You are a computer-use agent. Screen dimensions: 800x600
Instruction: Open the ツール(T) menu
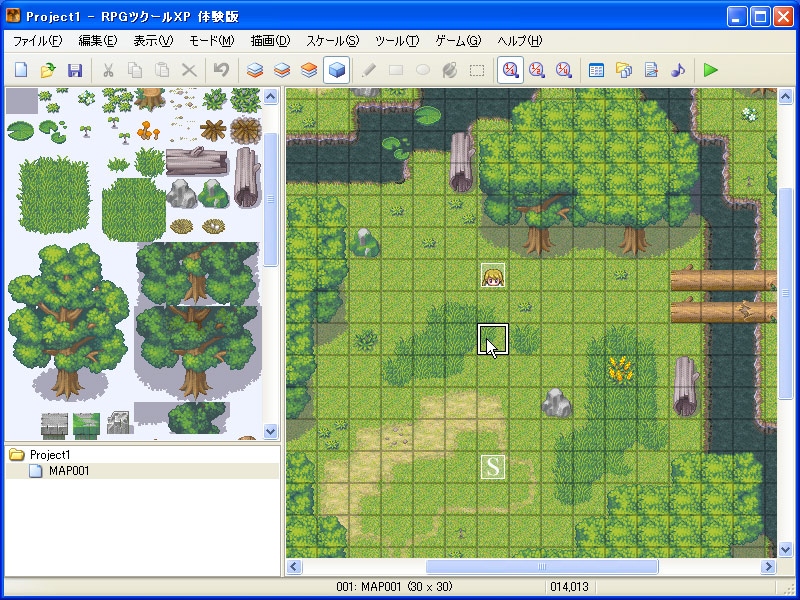click(397, 41)
